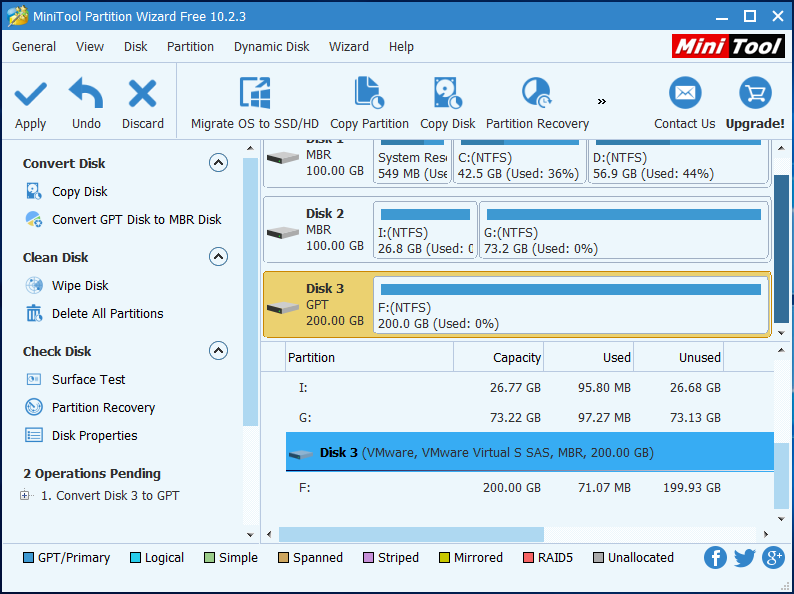The image size is (794, 594).
Task: Sort by the Capacity column header
Action: (498, 358)
